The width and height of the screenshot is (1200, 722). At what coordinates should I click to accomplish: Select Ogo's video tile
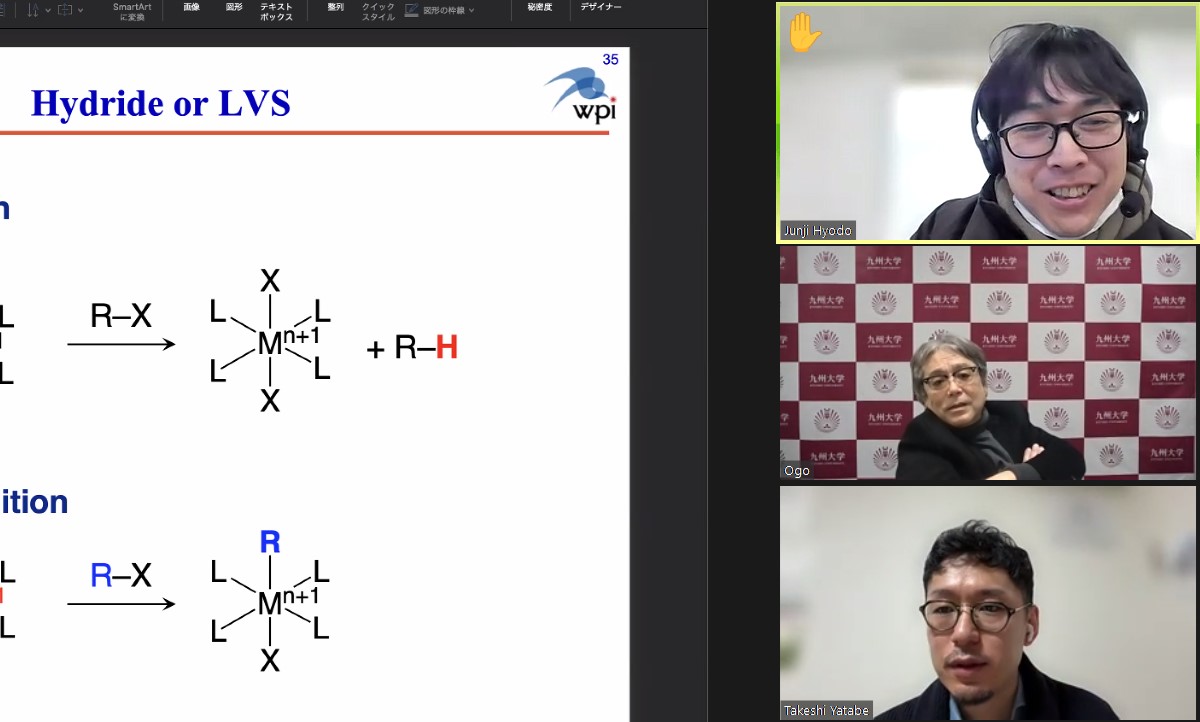(987, 364)
